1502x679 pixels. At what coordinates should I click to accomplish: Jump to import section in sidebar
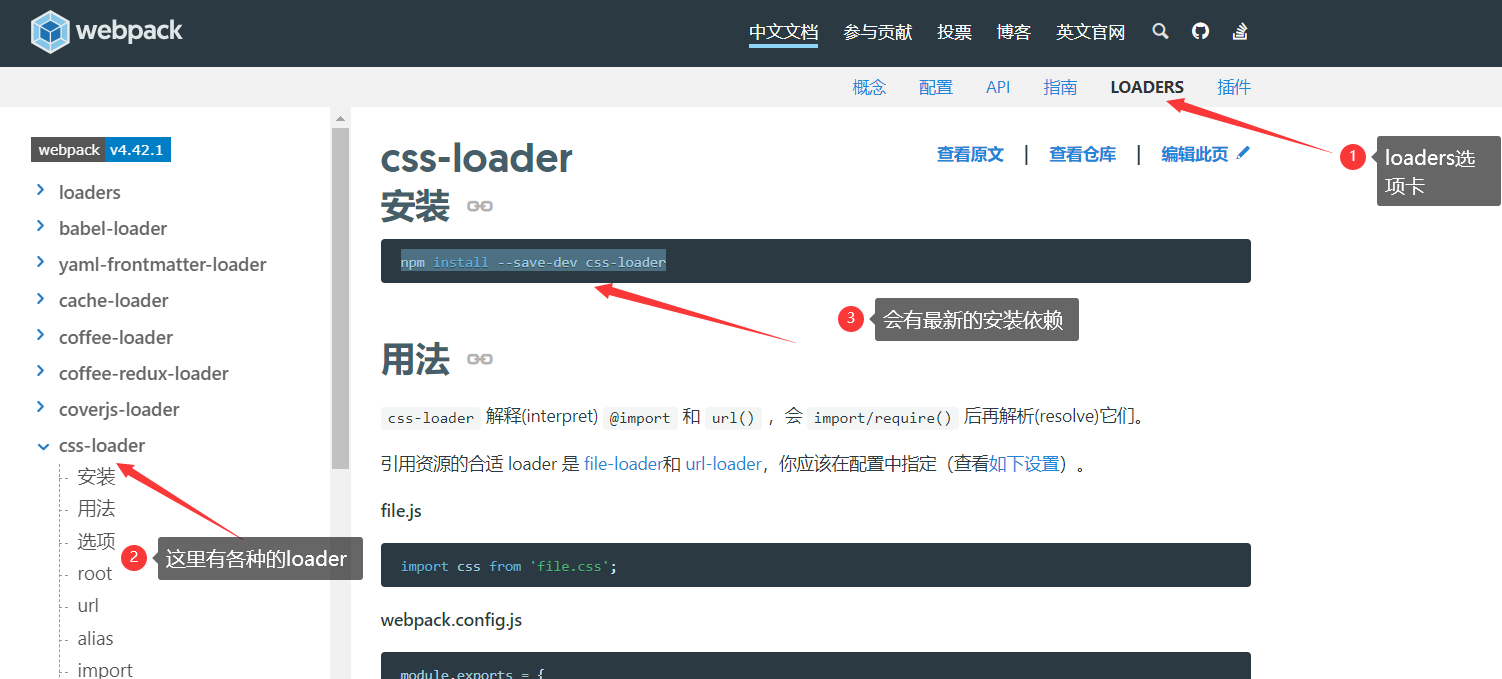point(105,669)
